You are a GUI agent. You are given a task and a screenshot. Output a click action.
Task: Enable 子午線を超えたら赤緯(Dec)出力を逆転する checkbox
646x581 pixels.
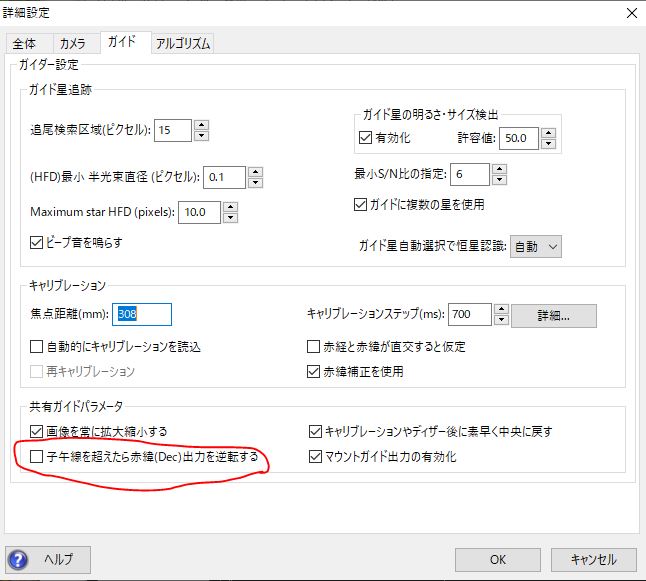(x=37, y=457)
